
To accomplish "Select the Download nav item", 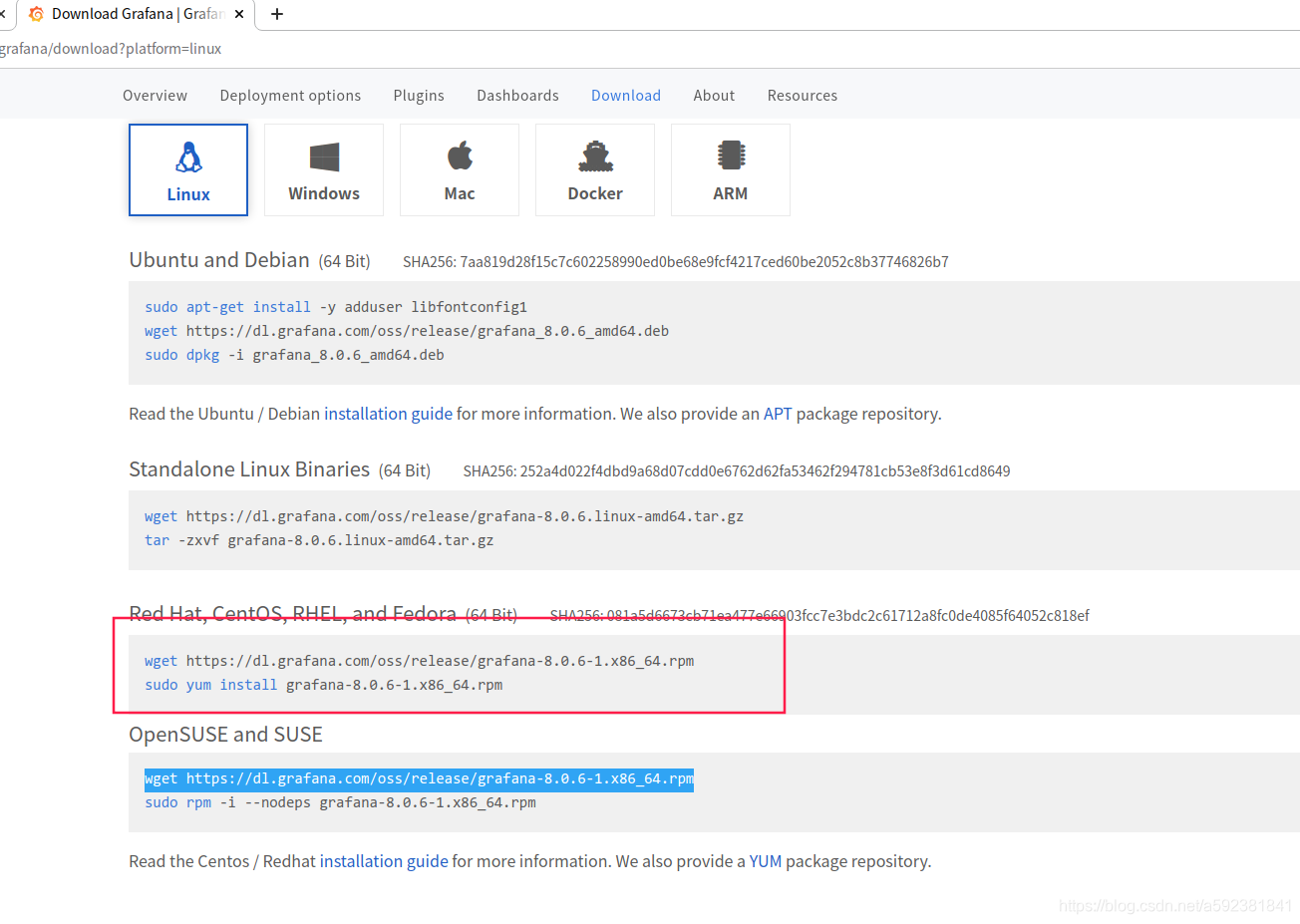I will pos(626,96).
